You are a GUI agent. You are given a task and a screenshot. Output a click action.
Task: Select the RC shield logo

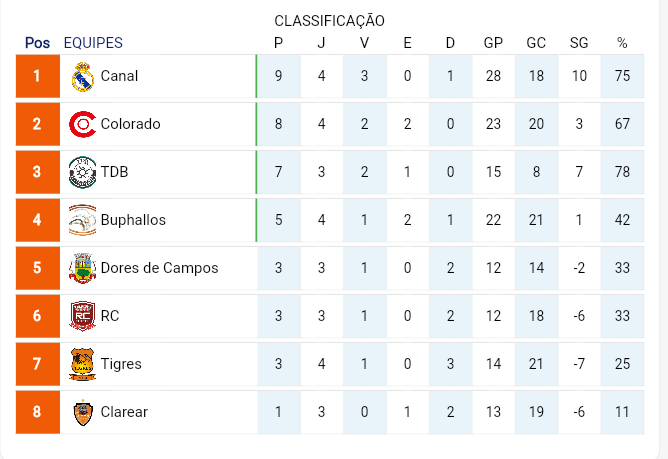(82, 316)
